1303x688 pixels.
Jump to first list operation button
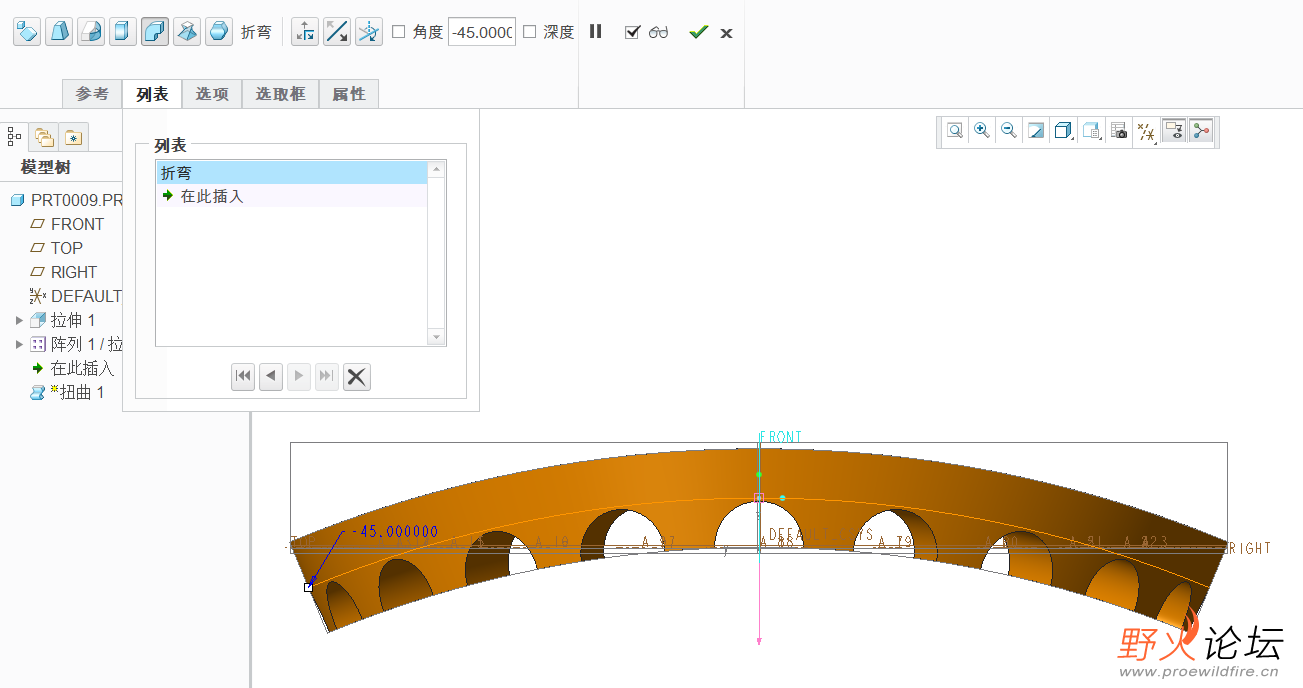point(243,377)
